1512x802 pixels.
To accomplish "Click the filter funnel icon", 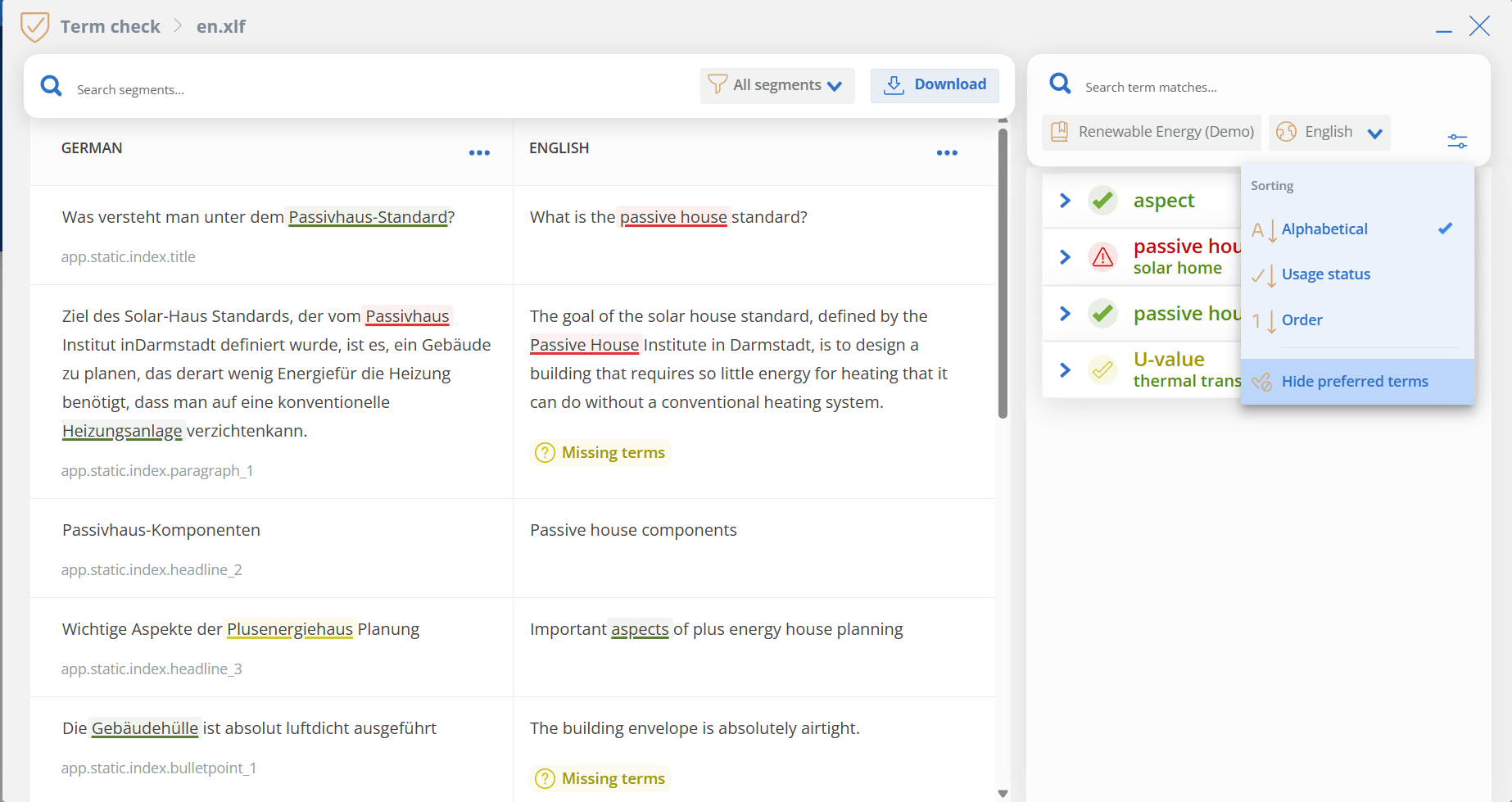I will [x=718, y=84].
